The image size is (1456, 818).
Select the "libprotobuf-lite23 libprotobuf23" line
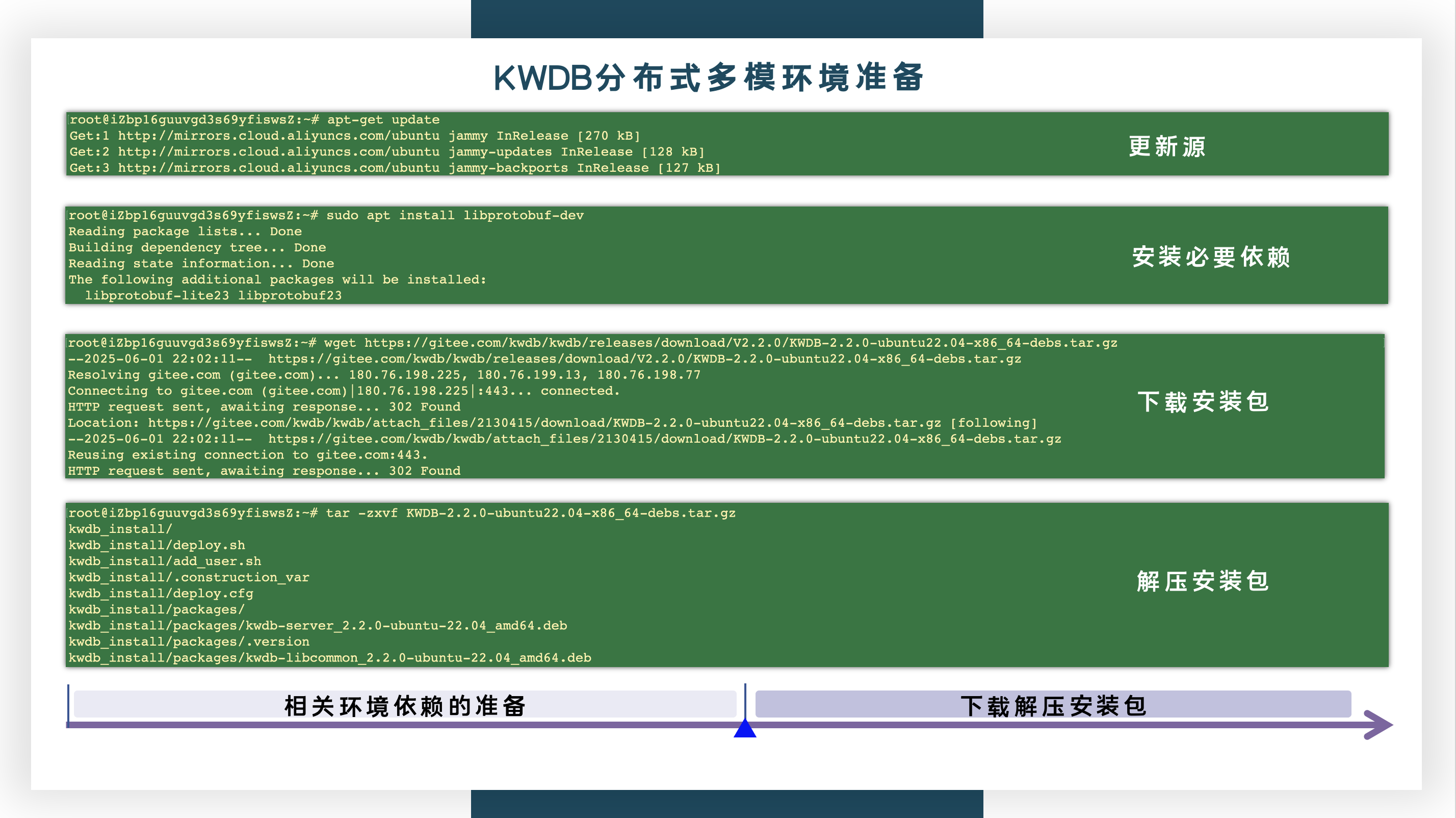click(x=213, y=295)
